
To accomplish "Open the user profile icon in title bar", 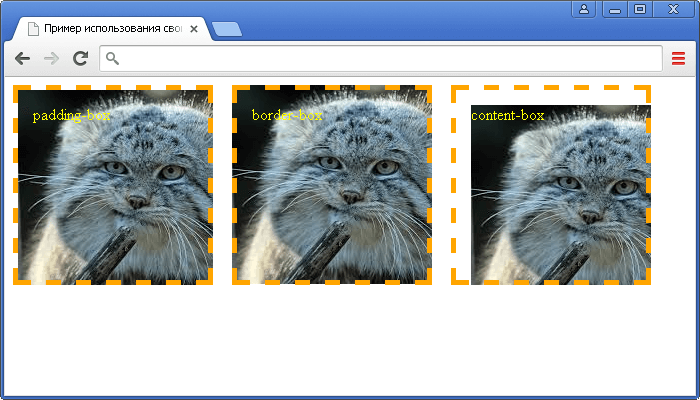I will (x=584, y=9).
